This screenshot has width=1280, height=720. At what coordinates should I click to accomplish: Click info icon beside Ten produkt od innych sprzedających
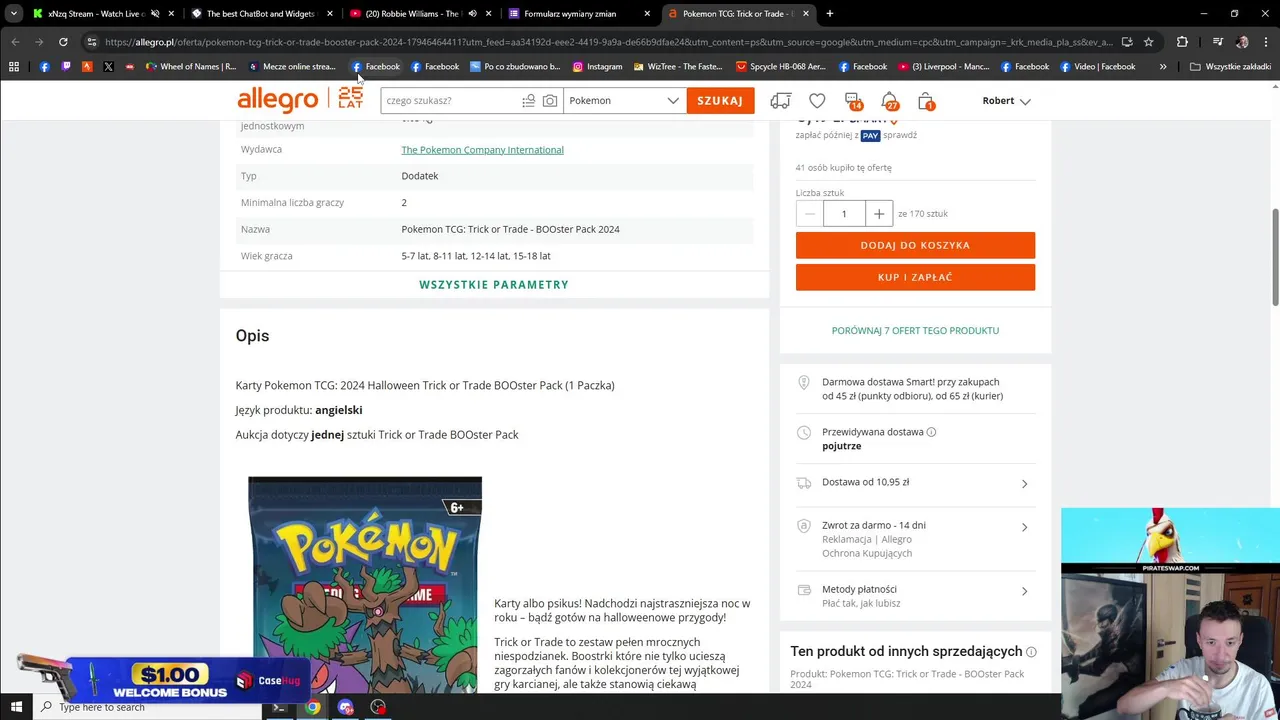pos(1031,652)
